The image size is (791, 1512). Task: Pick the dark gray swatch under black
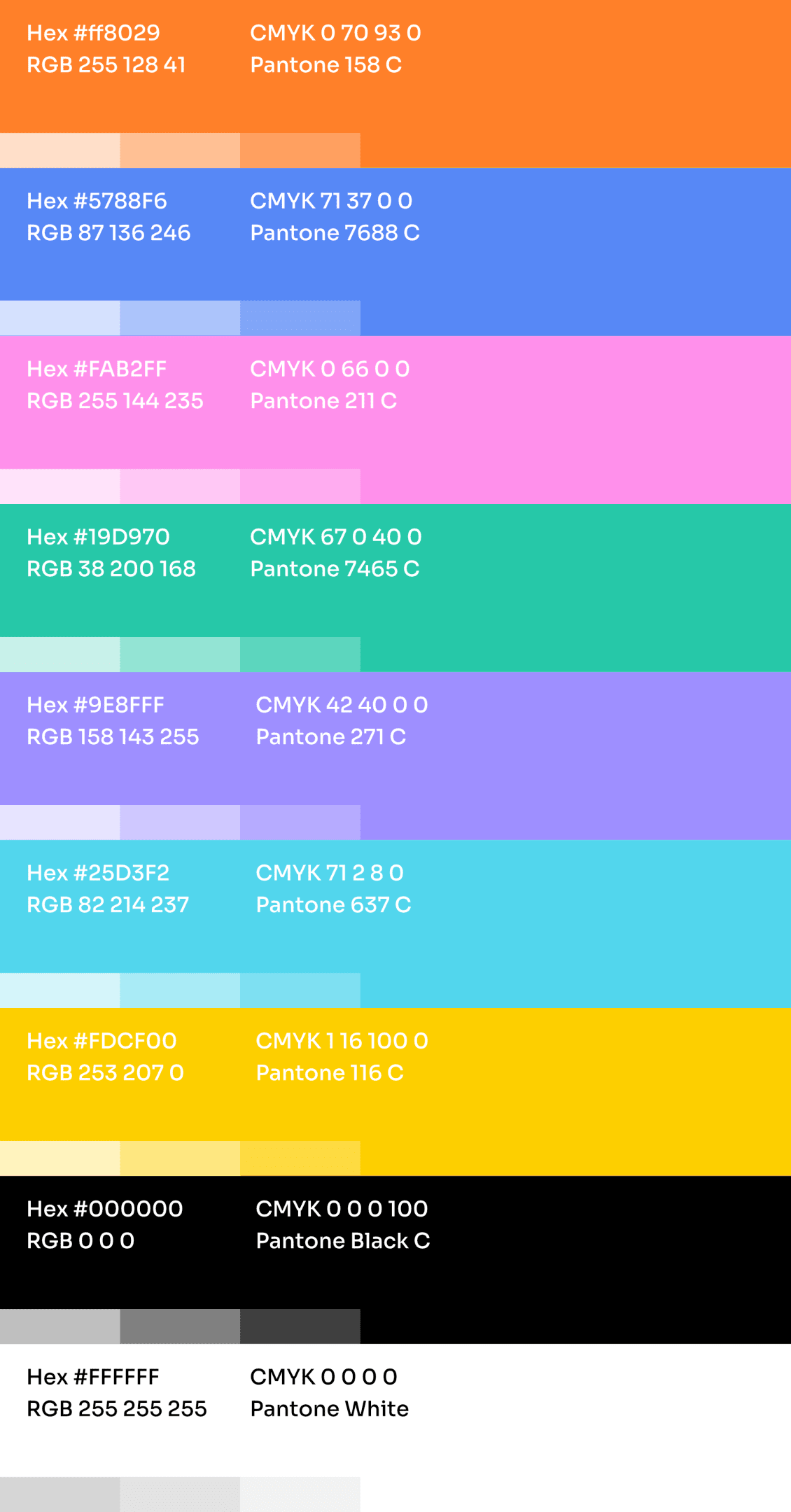(x=300, y=1326)
